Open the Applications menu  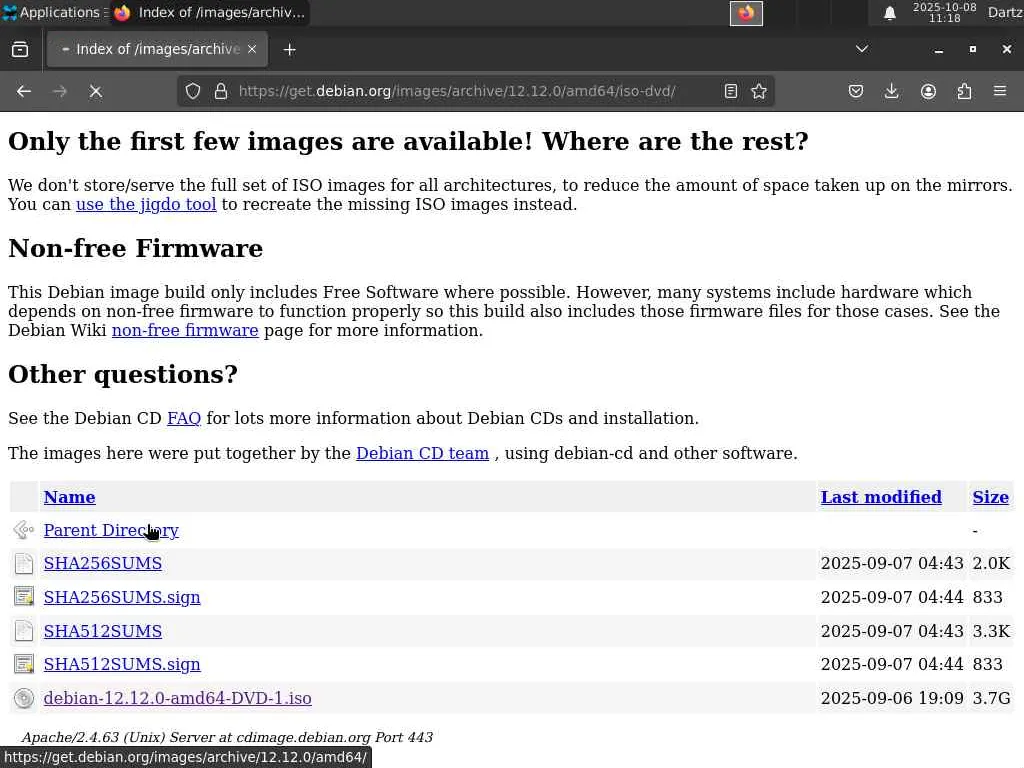click(x=54, y=12)
